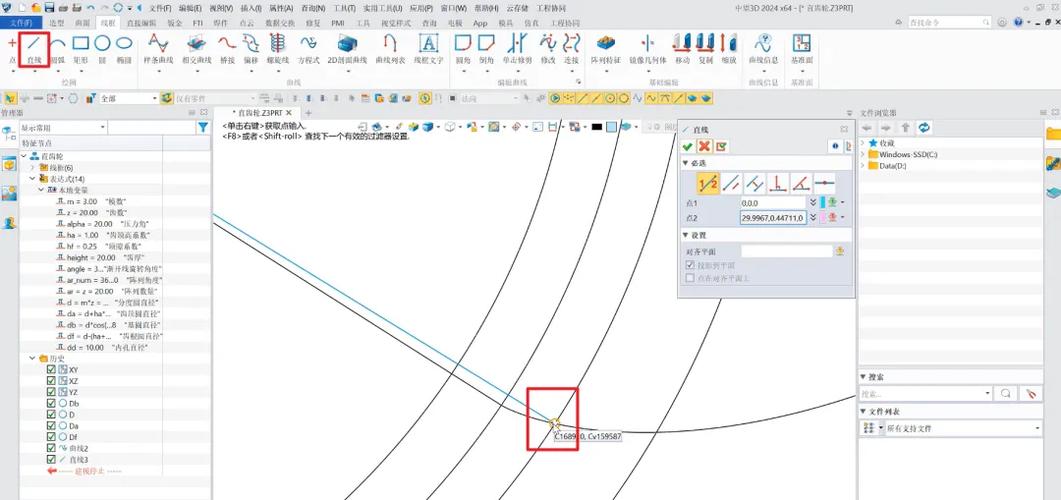1061x500 pixels.
Task: Expand the Windows-SSD(C:) drive node
Action: (863, 154)
